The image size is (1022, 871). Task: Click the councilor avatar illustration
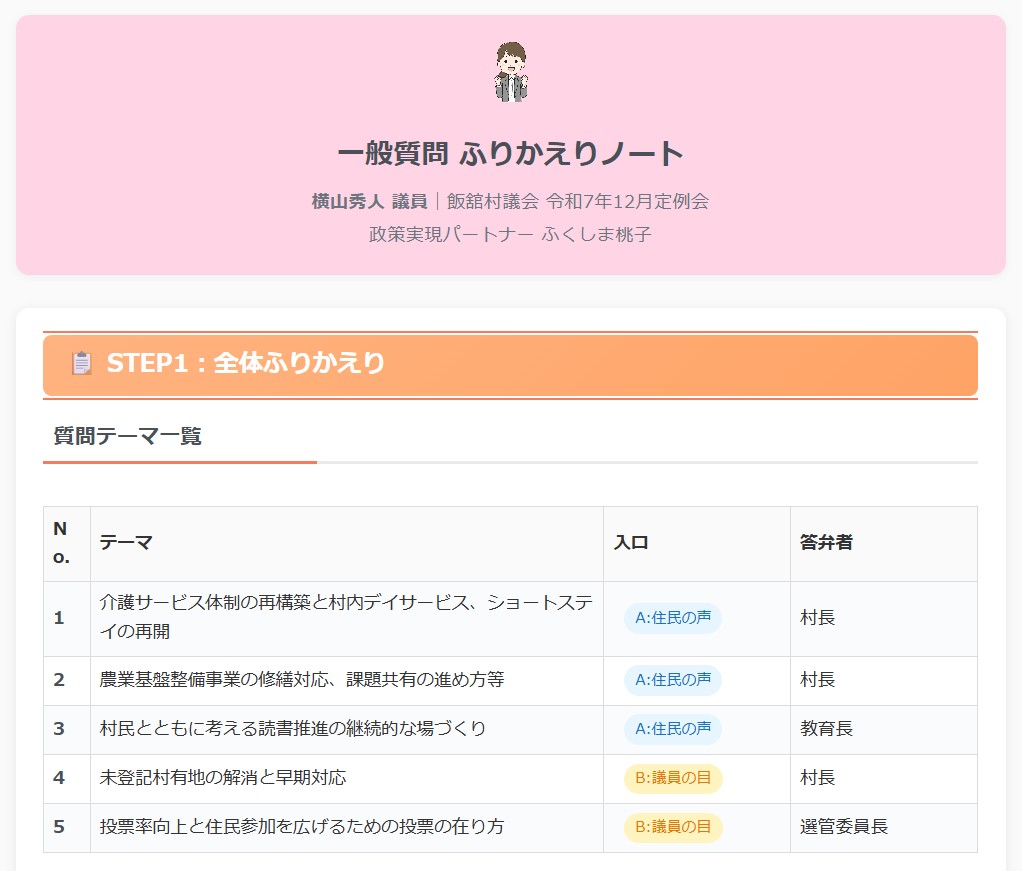pos(511,72)
